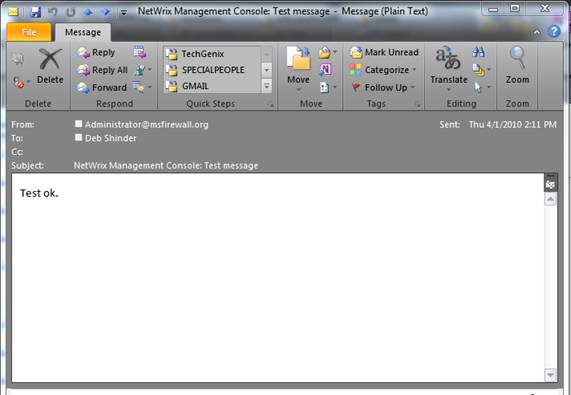Screen dimensions: 571x395
Task: Send to OneNote icon
Action: 325,70
